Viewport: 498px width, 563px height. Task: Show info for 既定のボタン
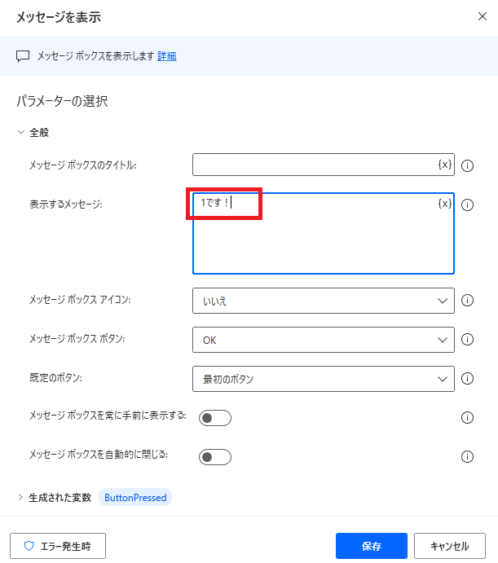[x=467, y=378]
